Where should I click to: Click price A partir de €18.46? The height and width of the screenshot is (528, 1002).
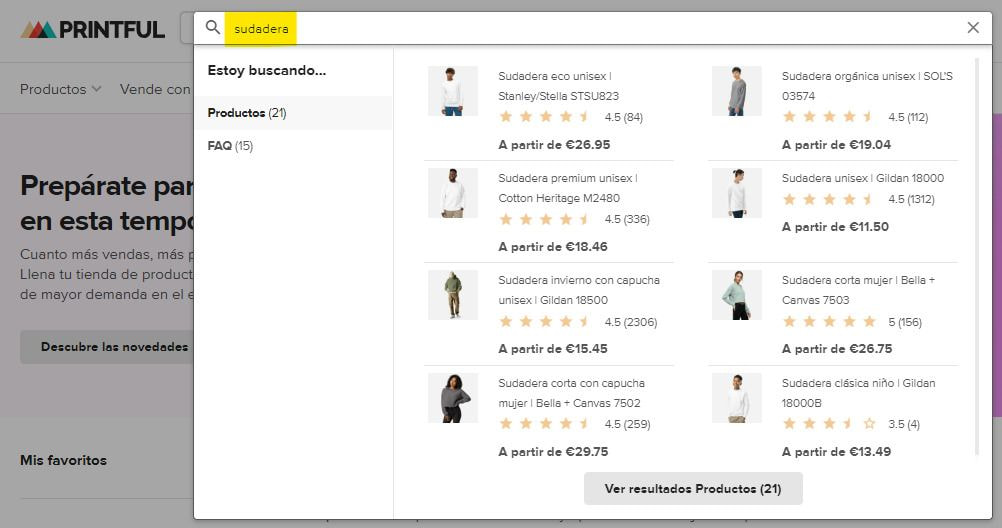tap(553, 247)
